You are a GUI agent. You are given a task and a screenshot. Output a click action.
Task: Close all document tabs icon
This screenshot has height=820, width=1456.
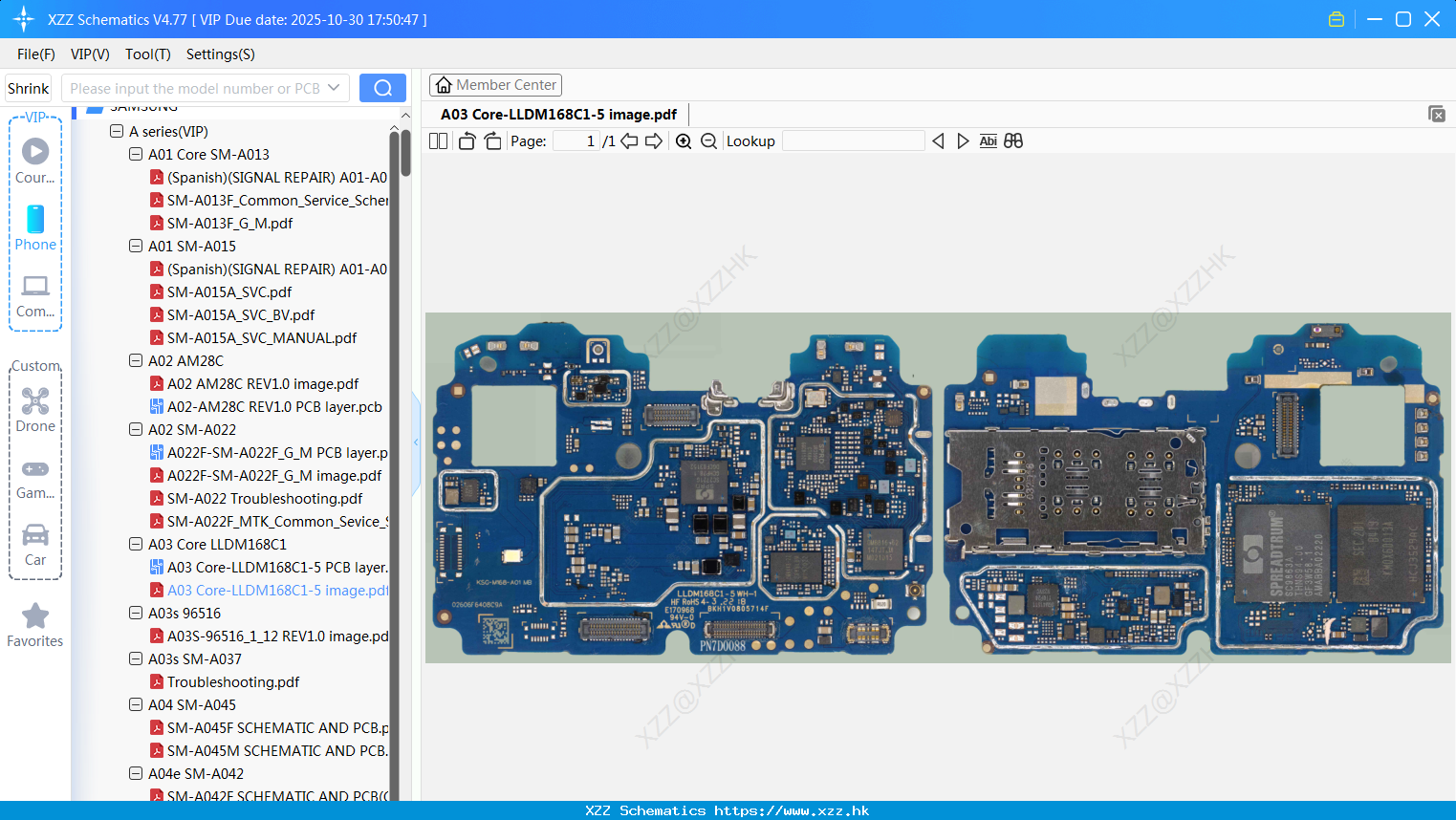point(1437,114)
